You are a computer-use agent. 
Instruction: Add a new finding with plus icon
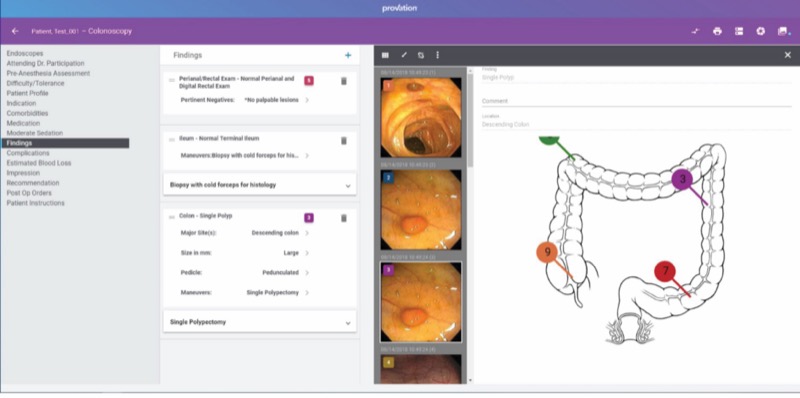(348, 55)
